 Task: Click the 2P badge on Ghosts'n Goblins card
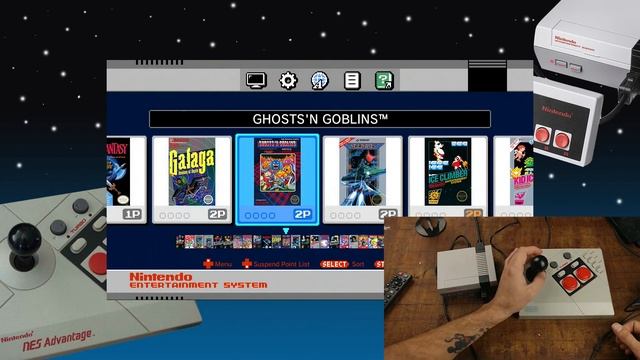[x=302, y=214]
